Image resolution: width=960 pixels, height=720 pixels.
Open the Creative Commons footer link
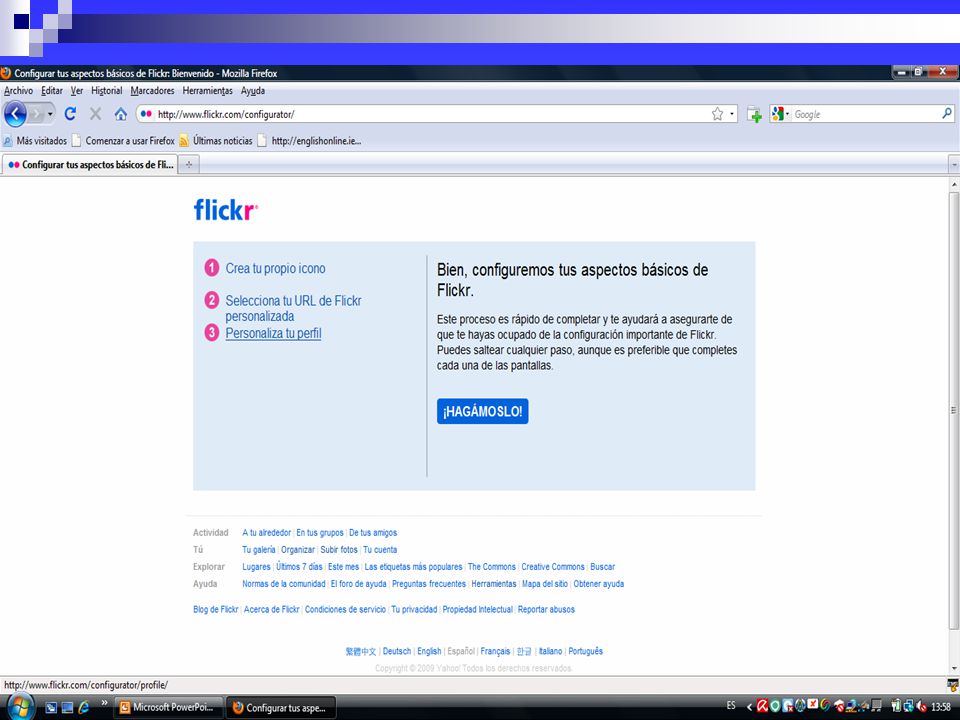coord(553,567)
